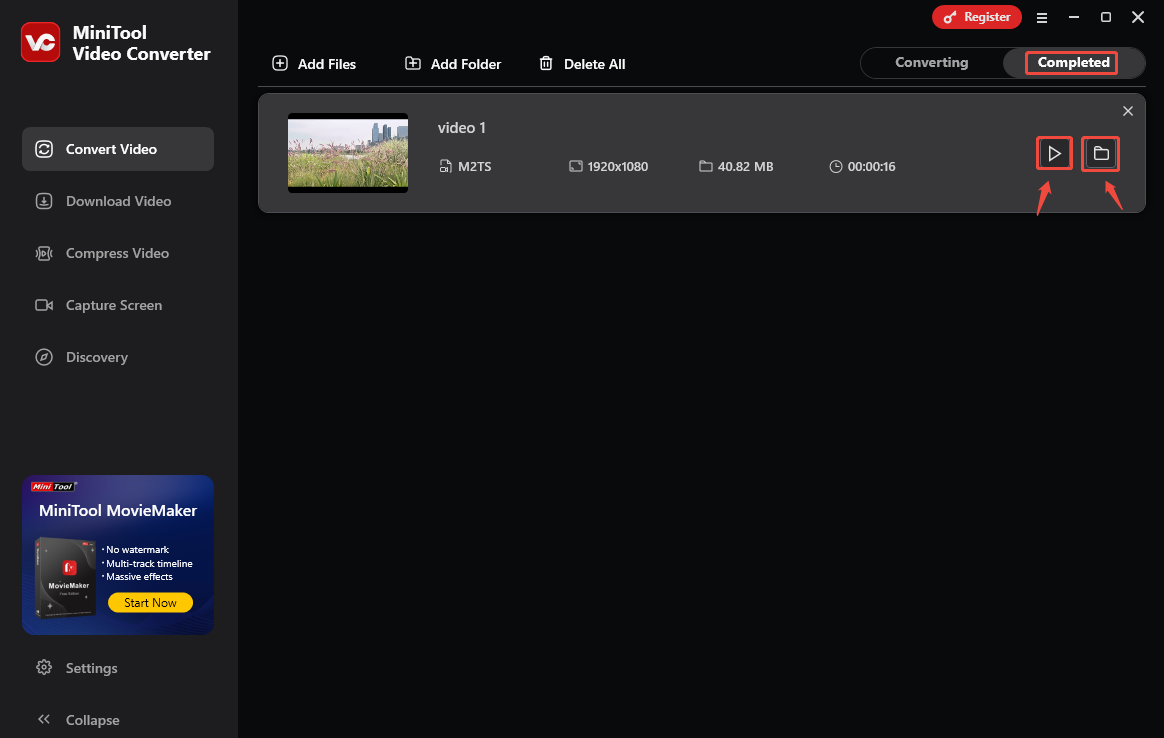This screenshot has width=1164, height=738.
Task: Click the Convert Video sidebar icon
Action: pyautogui.click(x=44, y=149)
